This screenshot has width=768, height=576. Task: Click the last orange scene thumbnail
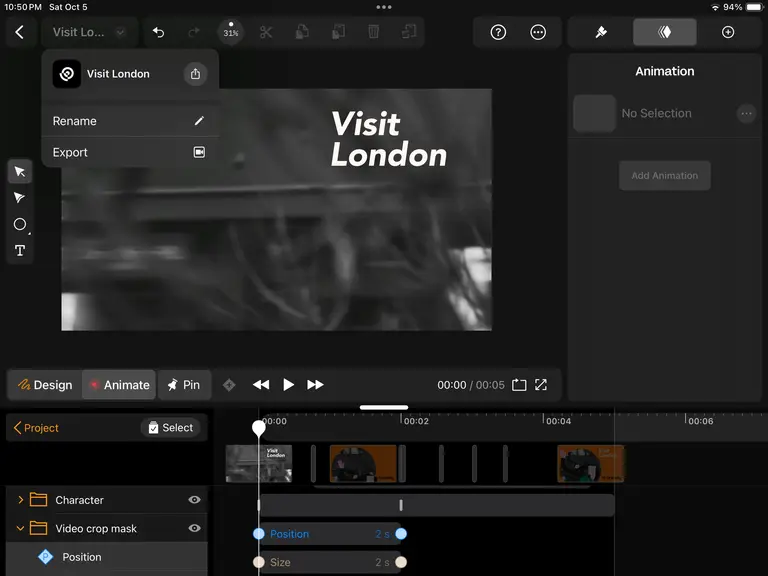(591, 463)
